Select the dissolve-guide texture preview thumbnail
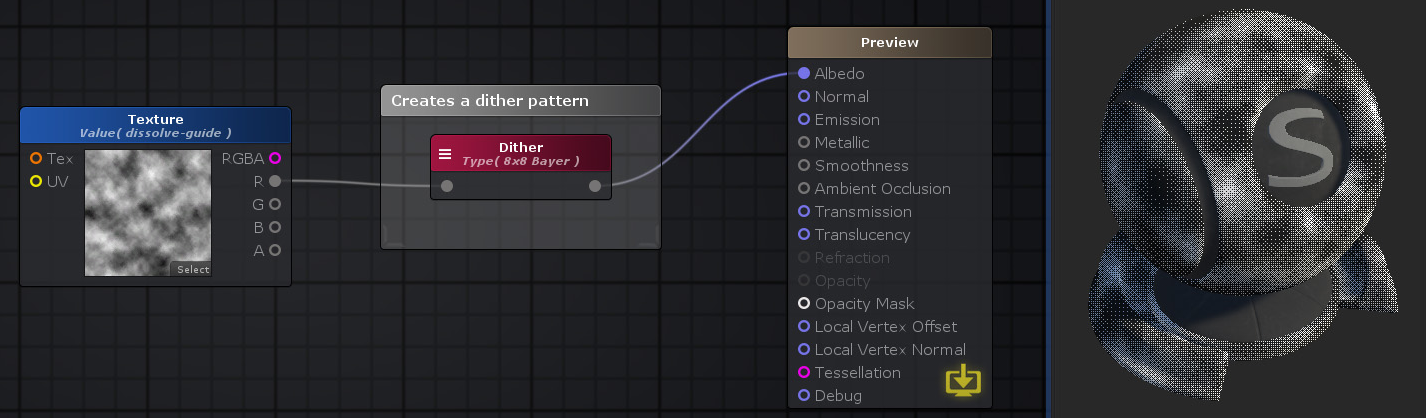 148,213
